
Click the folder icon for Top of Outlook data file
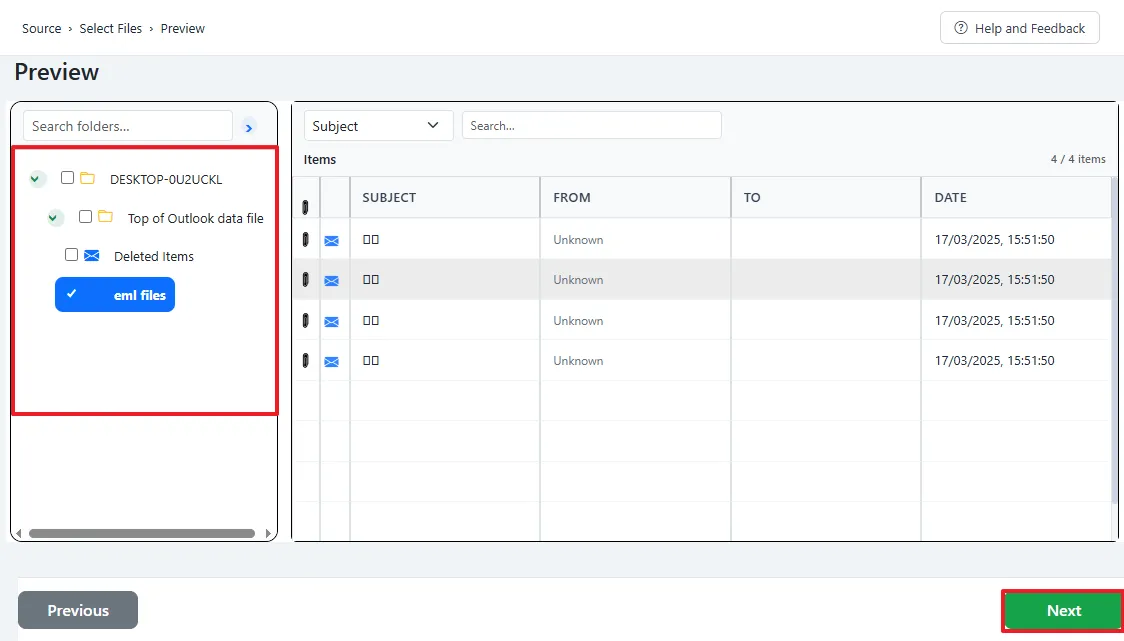105,217
